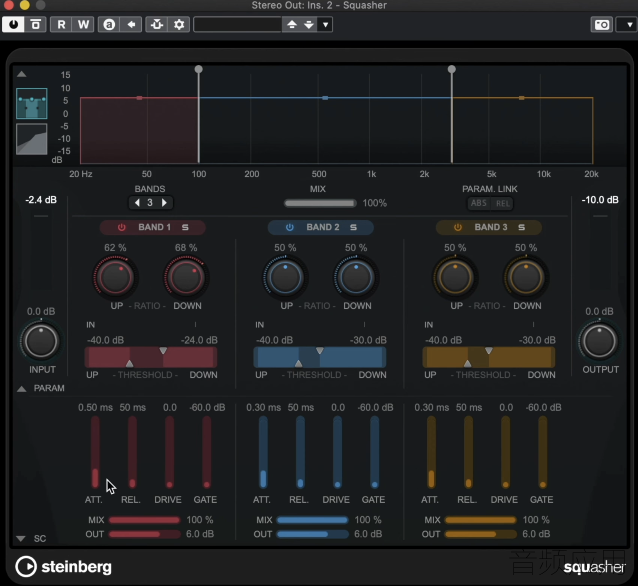Expand the SC side-chain section
The width and height of the screenshot is (638, 586).
tap(21, 539)
